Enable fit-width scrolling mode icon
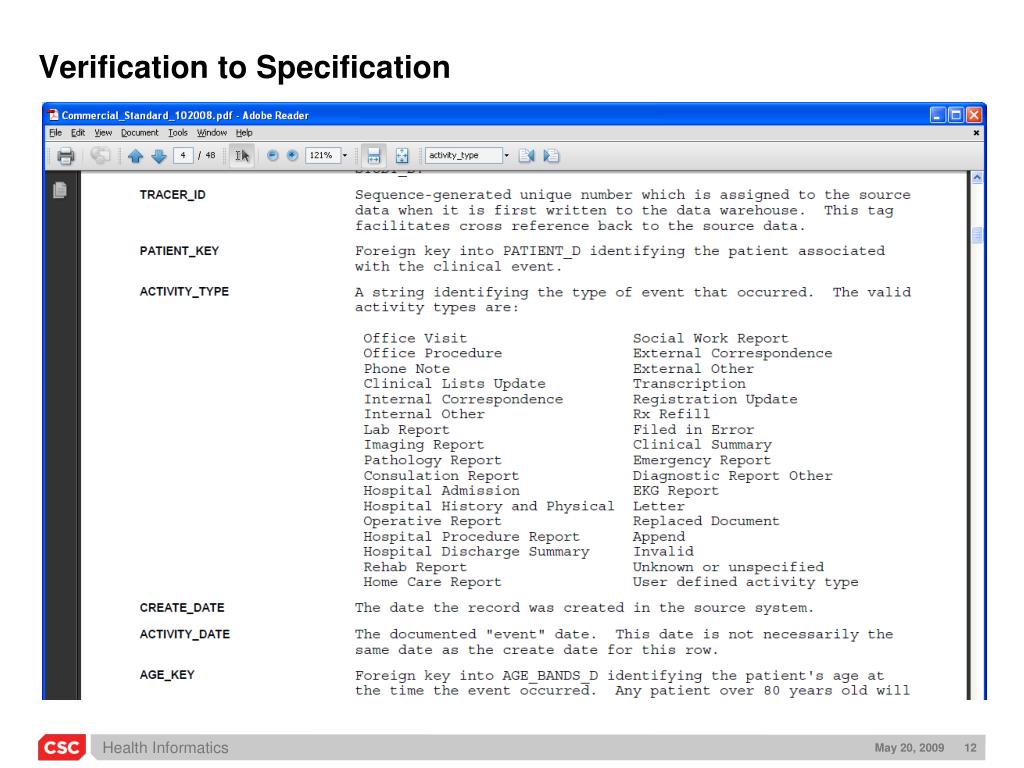 pyautogui.click(x=374, y=156)
